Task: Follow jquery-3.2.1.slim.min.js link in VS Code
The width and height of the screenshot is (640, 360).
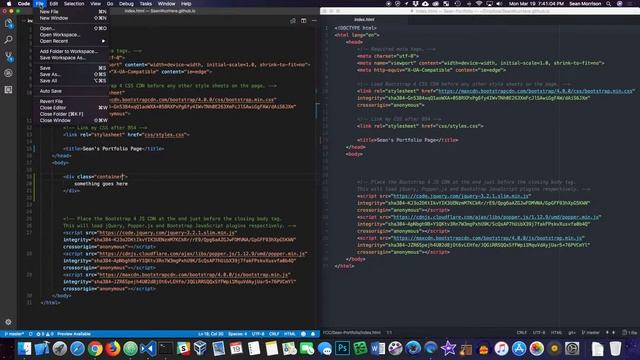Action: 167,233
